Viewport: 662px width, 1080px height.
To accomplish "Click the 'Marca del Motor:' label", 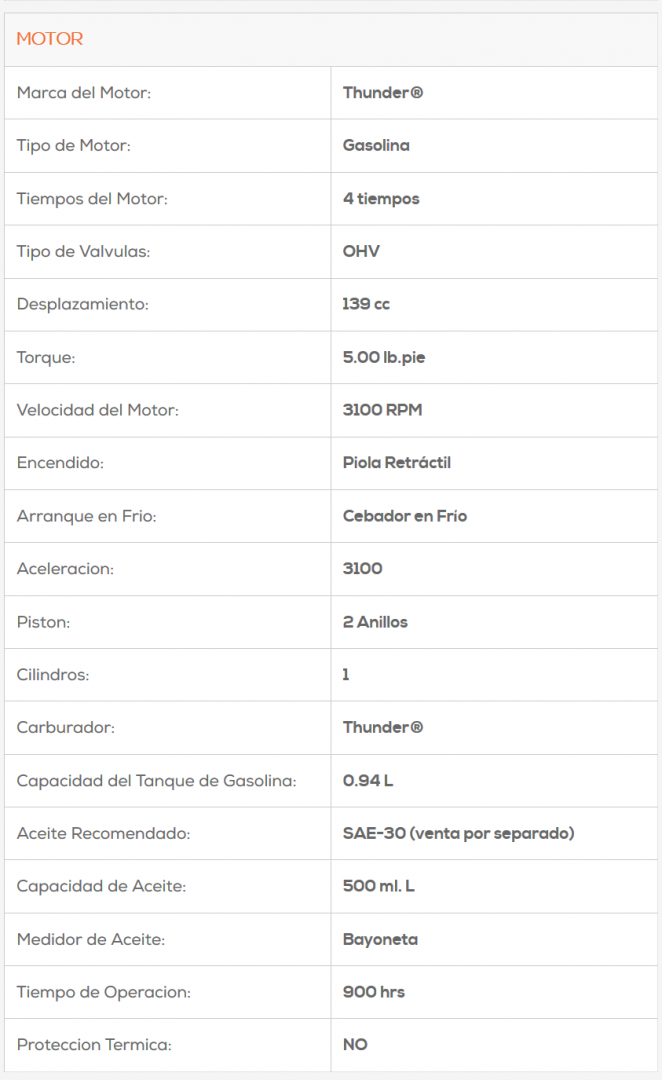I will pos(83,93).
